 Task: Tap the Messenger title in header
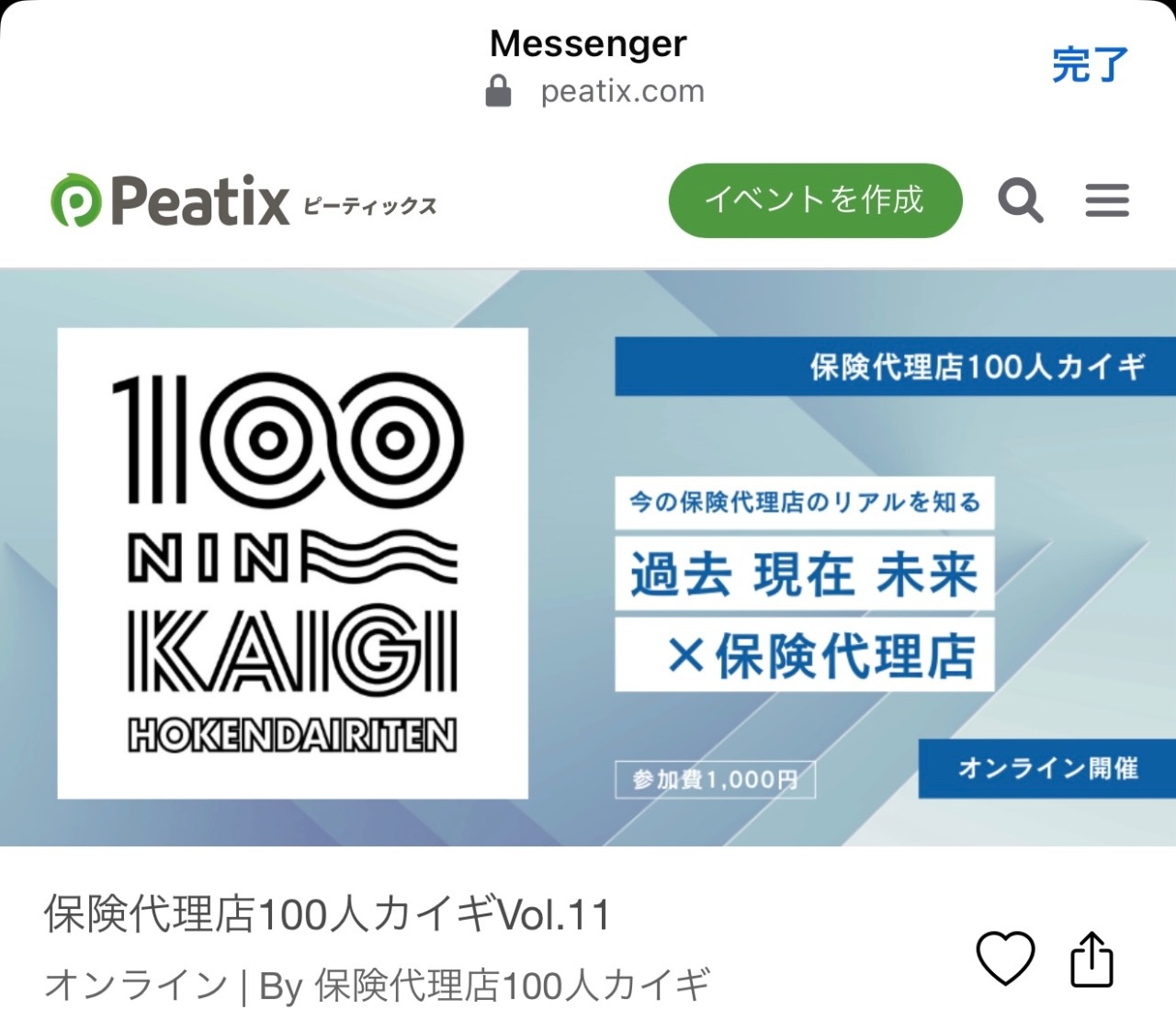point(588,43)
